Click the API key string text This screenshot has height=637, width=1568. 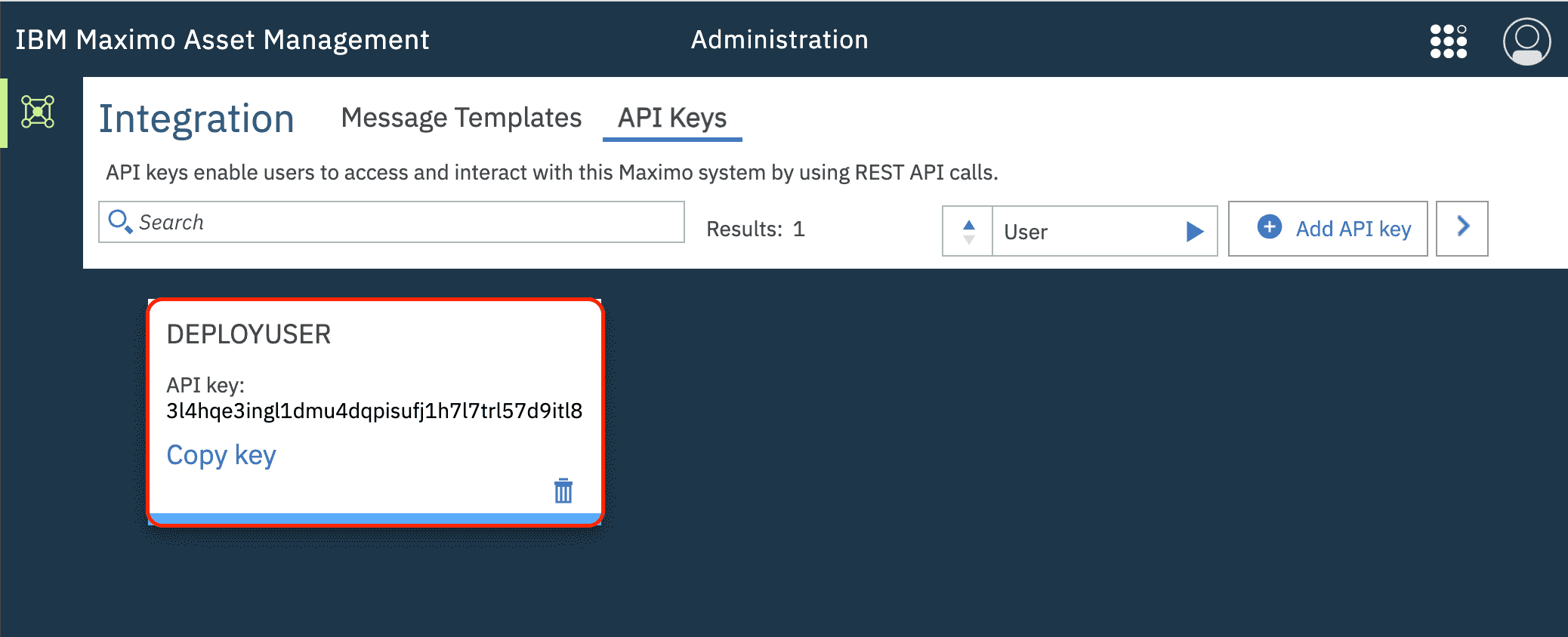(374, 411)
